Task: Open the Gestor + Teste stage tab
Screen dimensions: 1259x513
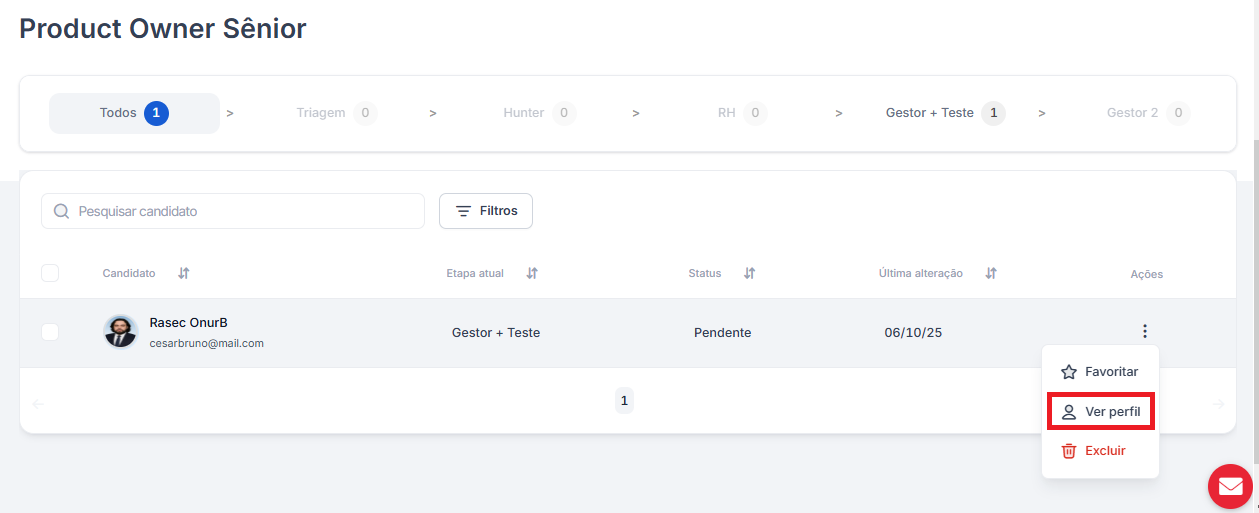Action: pos(944,113)
